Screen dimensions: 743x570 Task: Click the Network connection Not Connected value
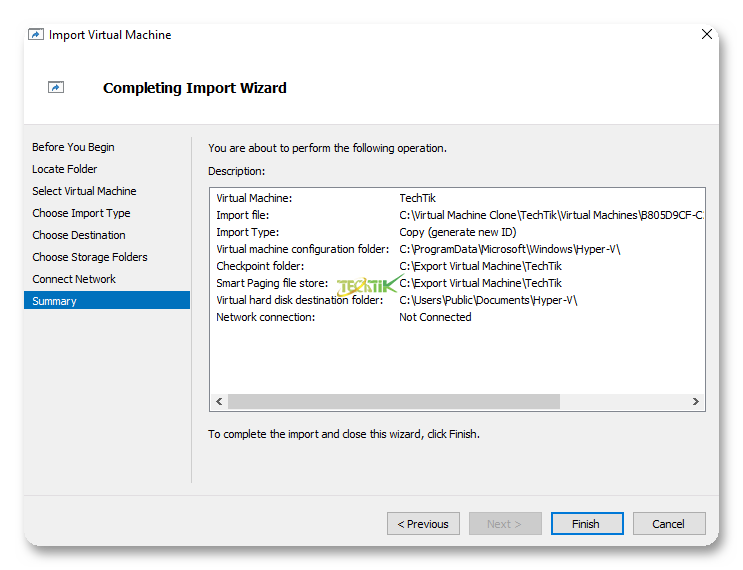tap(435, 317)
